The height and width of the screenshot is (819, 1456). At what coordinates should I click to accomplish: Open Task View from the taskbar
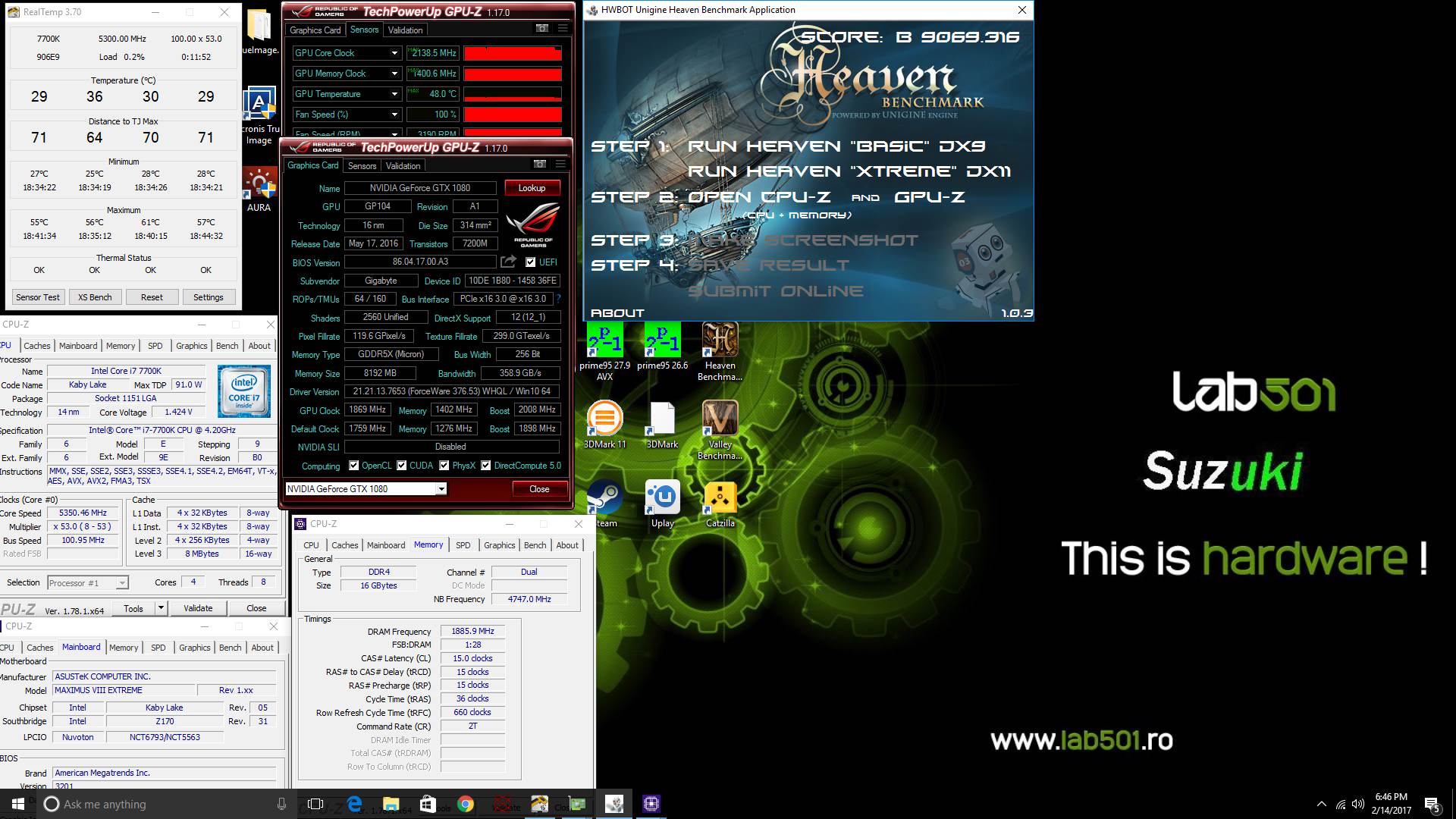(x=315, y=804)
